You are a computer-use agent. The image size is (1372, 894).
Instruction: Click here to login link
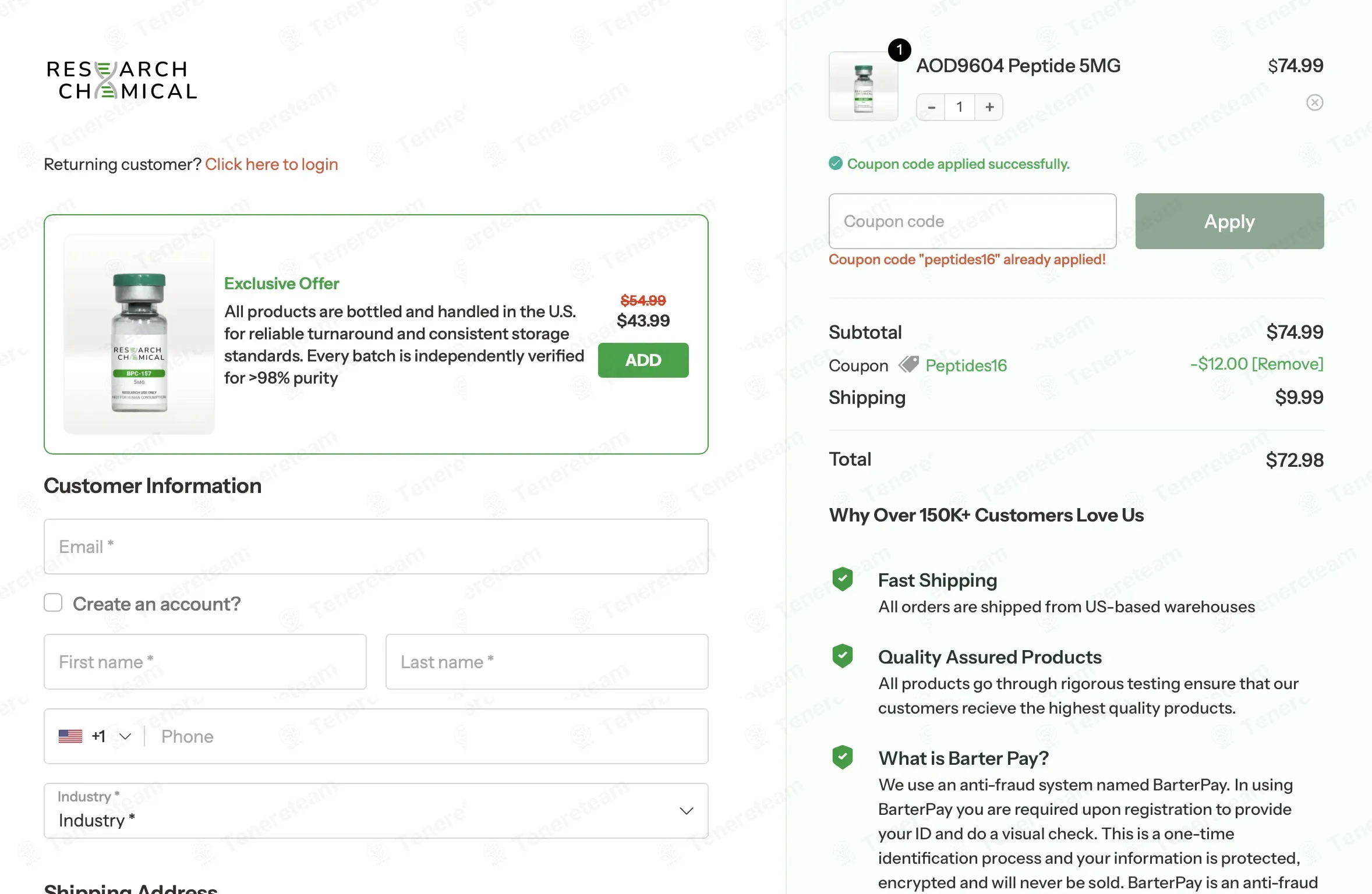tap(271, 164)
